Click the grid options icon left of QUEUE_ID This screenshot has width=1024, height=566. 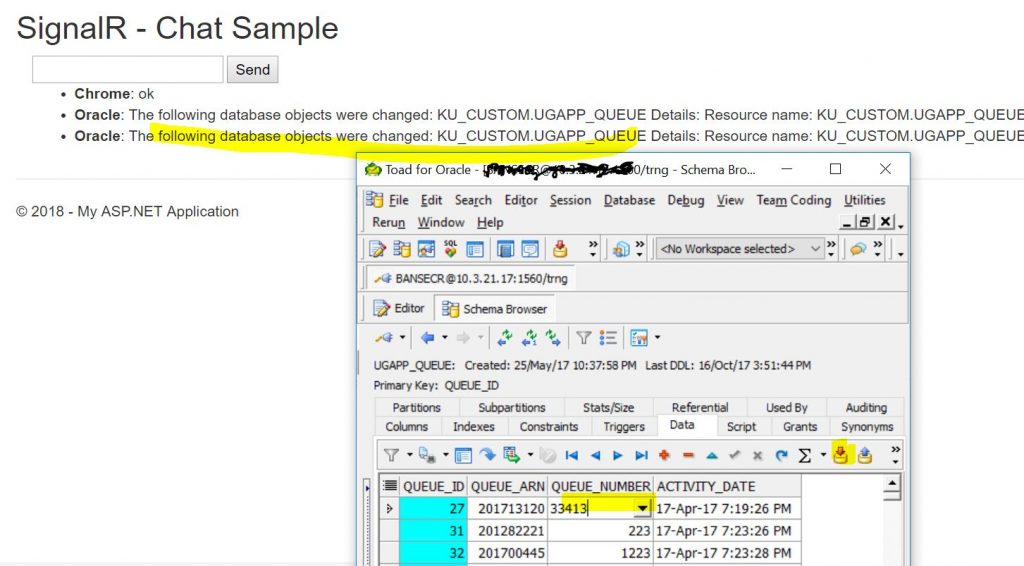(390, 486)
